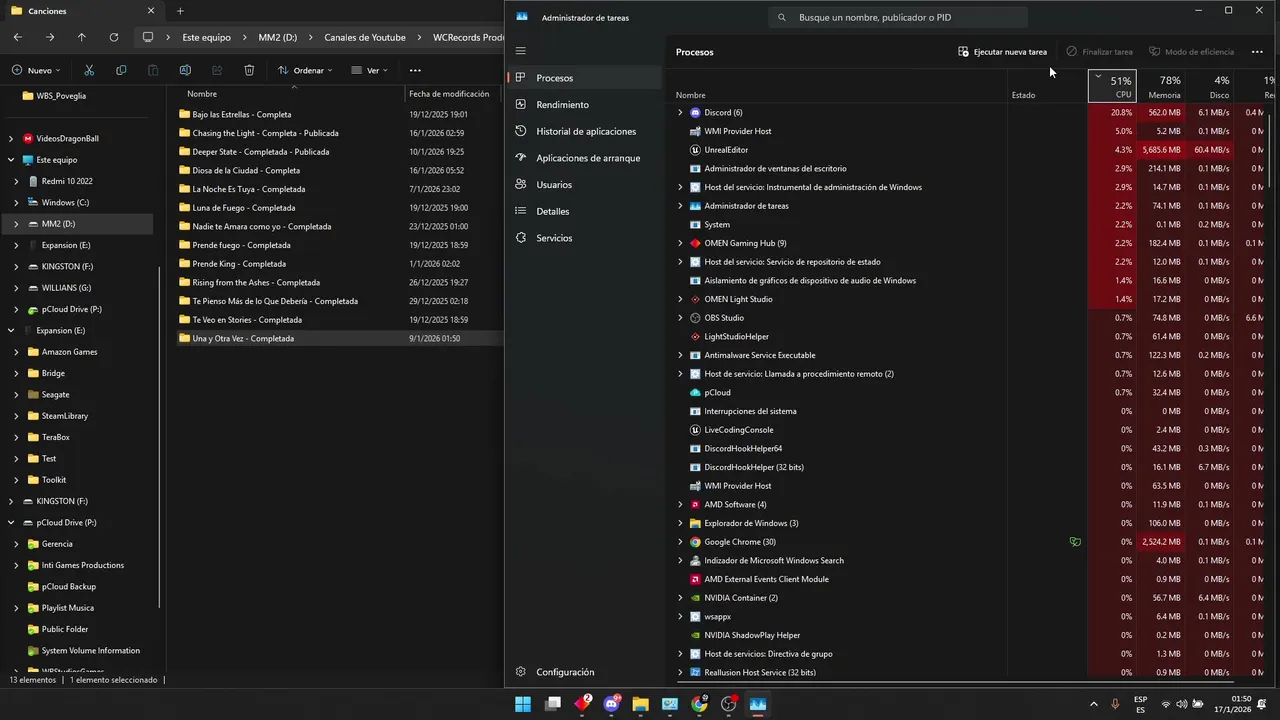Screen dimensions: 1280x720
Task: Sort Explorer by Fecha de modificación column
Action: coord(449,94)
